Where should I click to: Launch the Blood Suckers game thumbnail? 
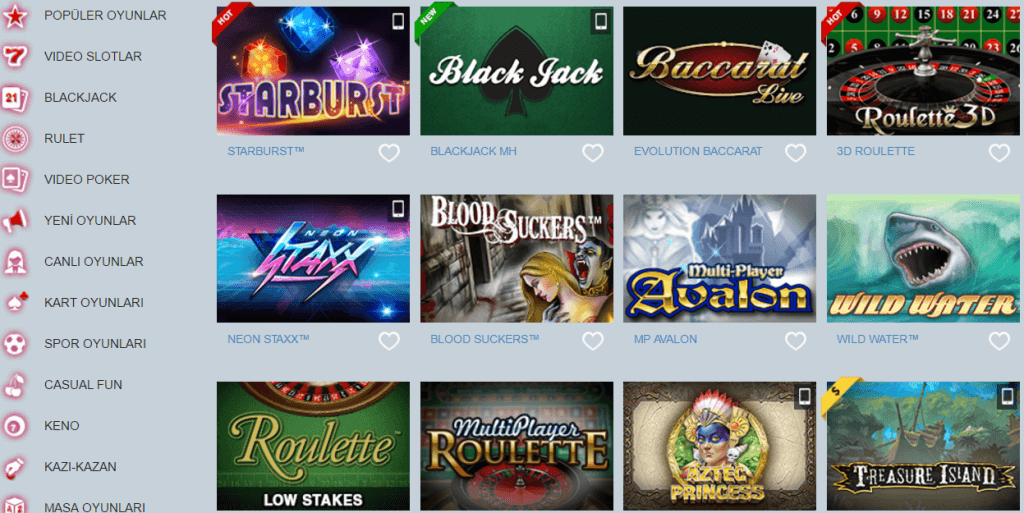(517, 258)
